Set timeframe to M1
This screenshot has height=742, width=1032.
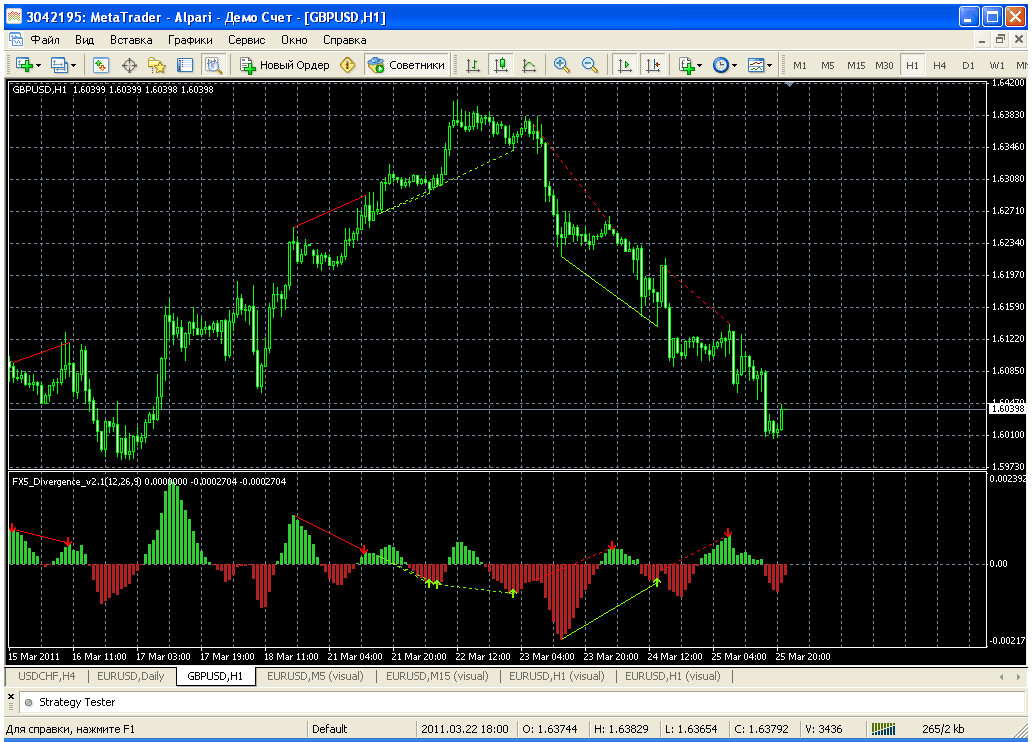click(800, 65)
